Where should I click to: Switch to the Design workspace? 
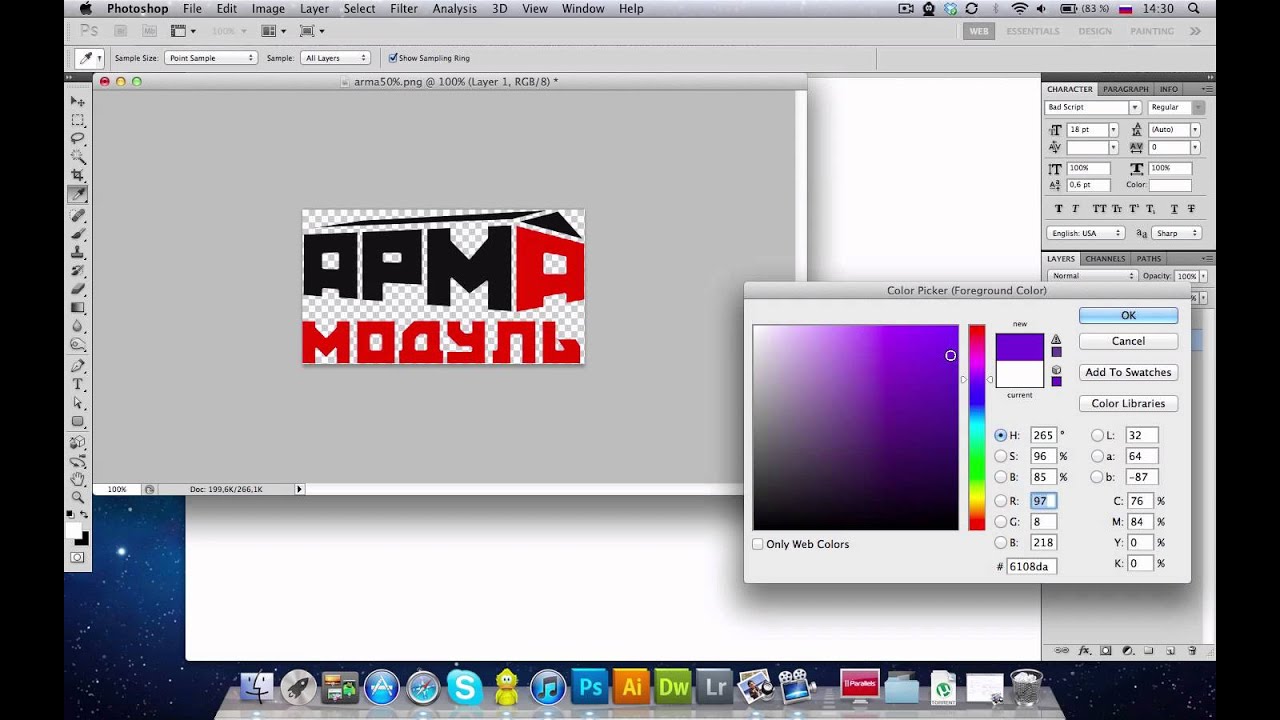[x=1095, y=31]
